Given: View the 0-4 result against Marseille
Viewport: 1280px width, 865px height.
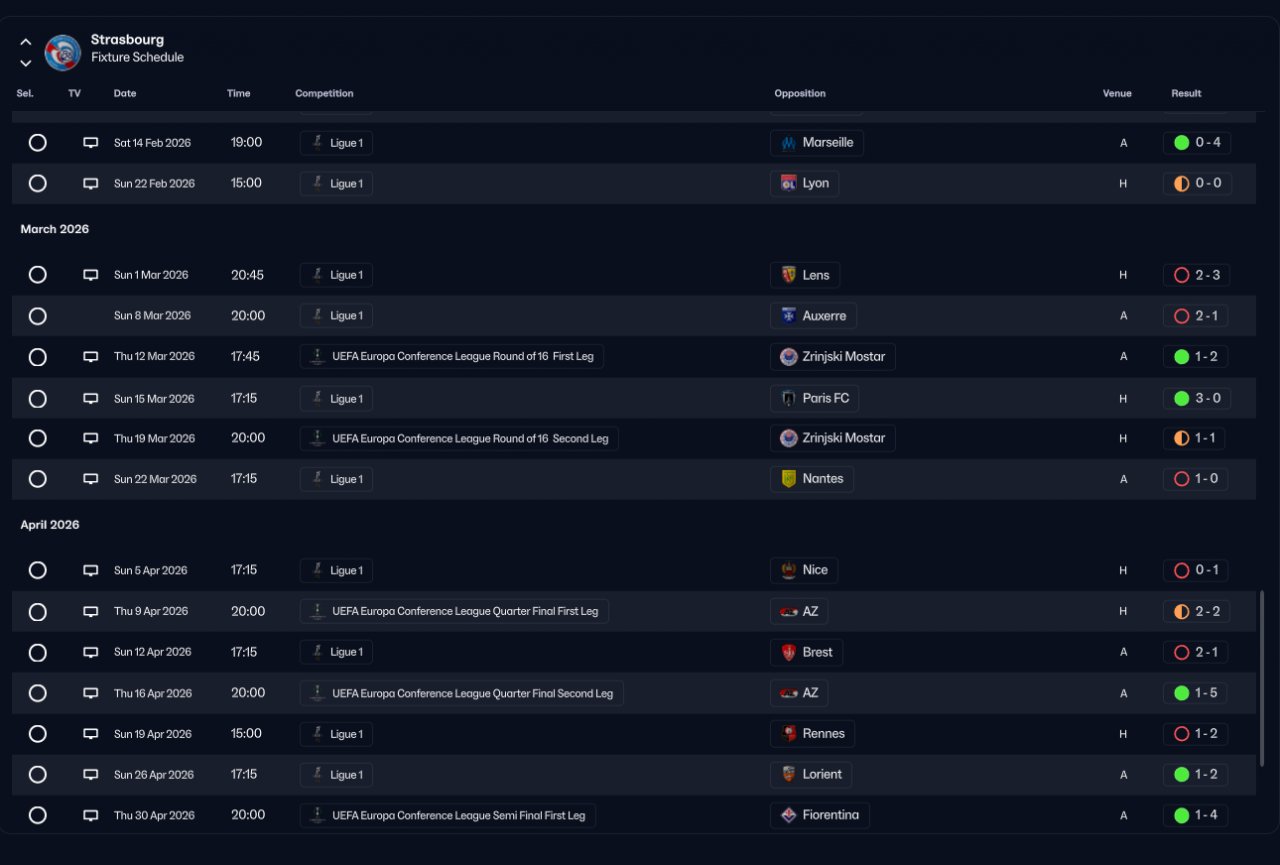Looking at the screenshot, I should coord(1197,143).
